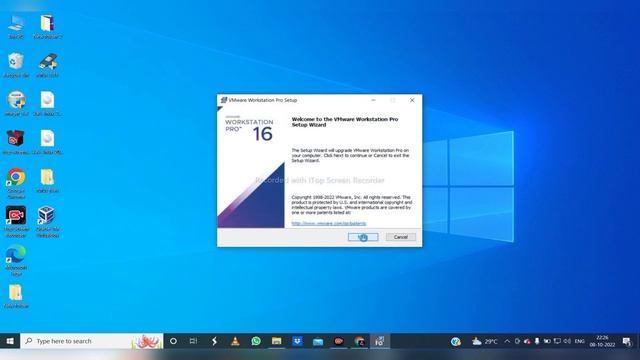Open the volume control tray icon

[x=567, y=341]
